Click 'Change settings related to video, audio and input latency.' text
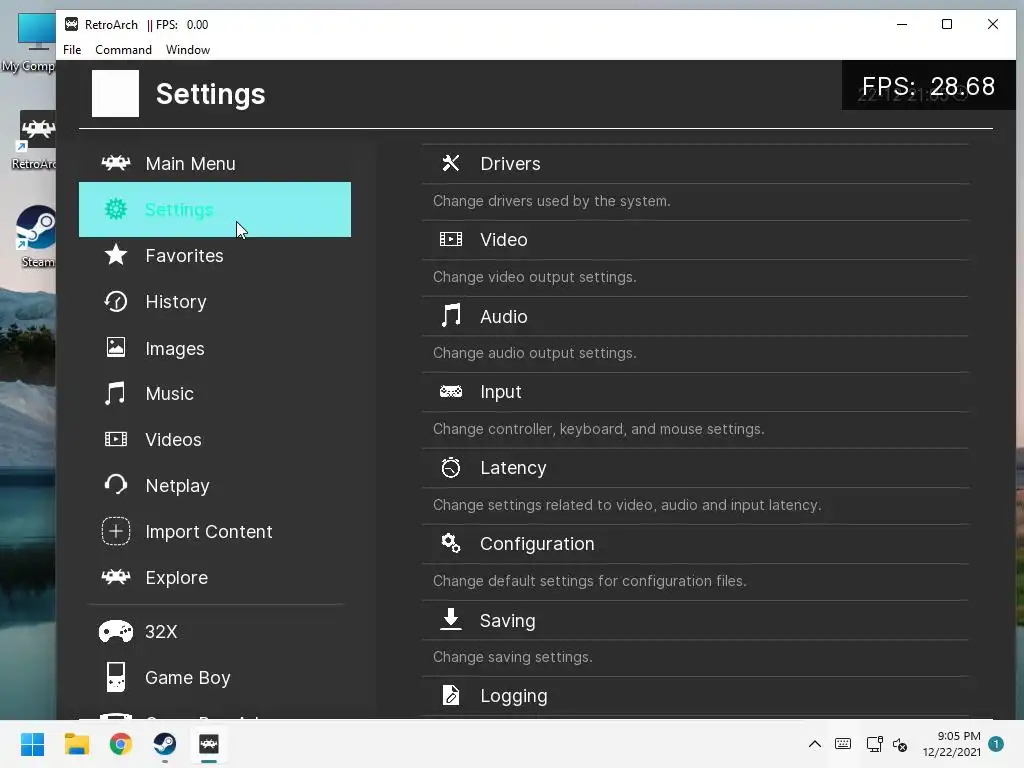 [x=628, y=505]
